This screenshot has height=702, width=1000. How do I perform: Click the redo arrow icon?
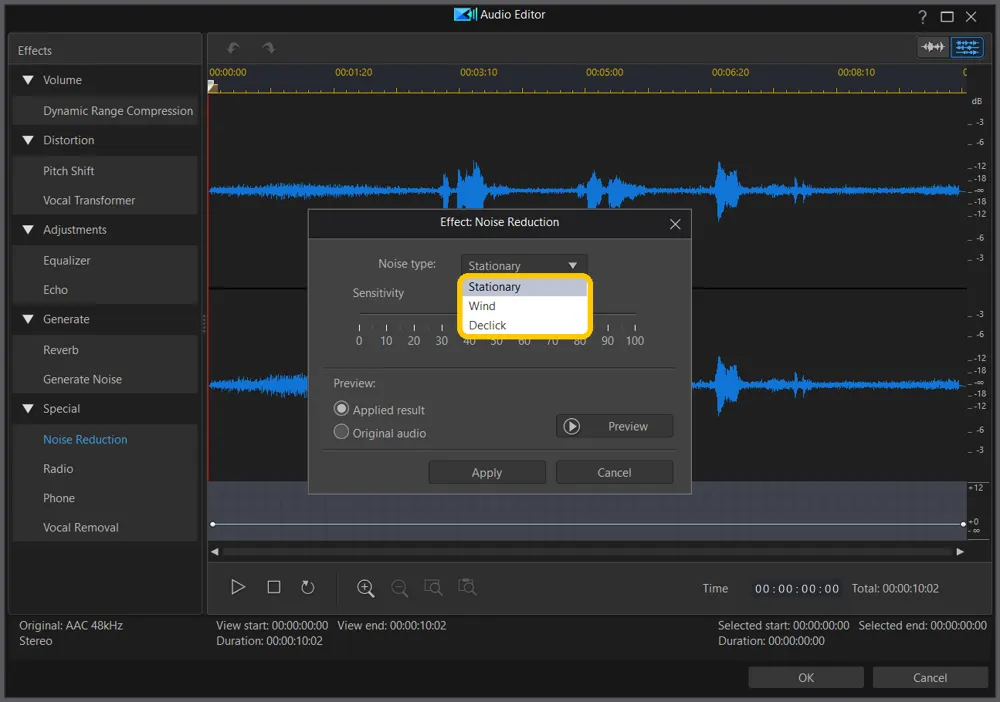click(x=268, y=48)
